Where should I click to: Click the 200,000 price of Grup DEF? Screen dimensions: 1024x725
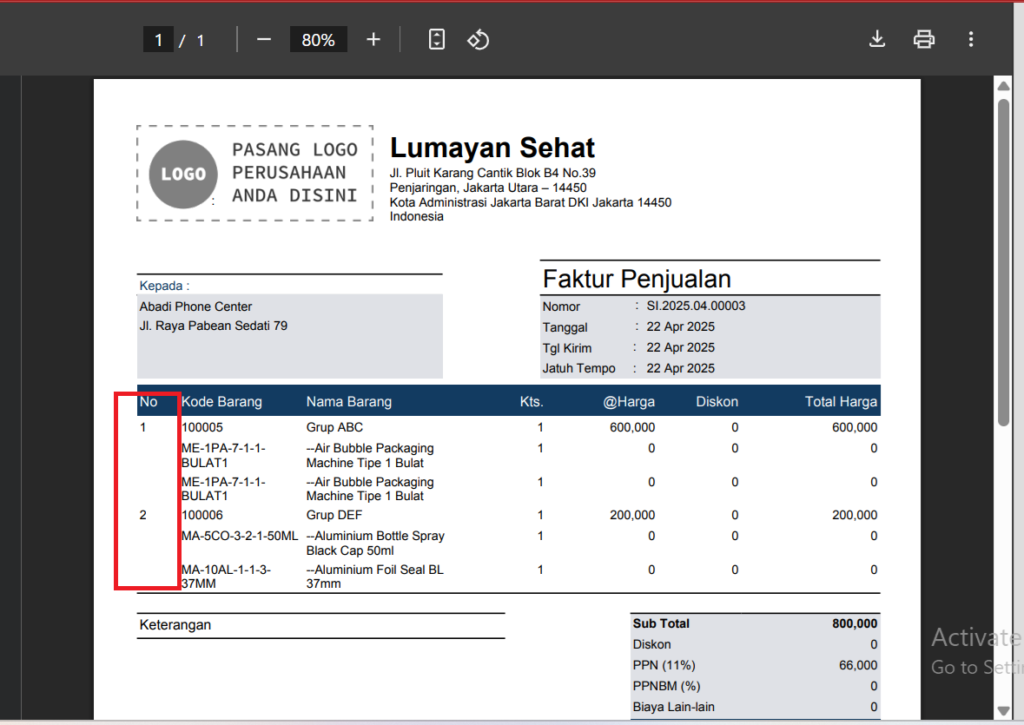click(632, 515)
